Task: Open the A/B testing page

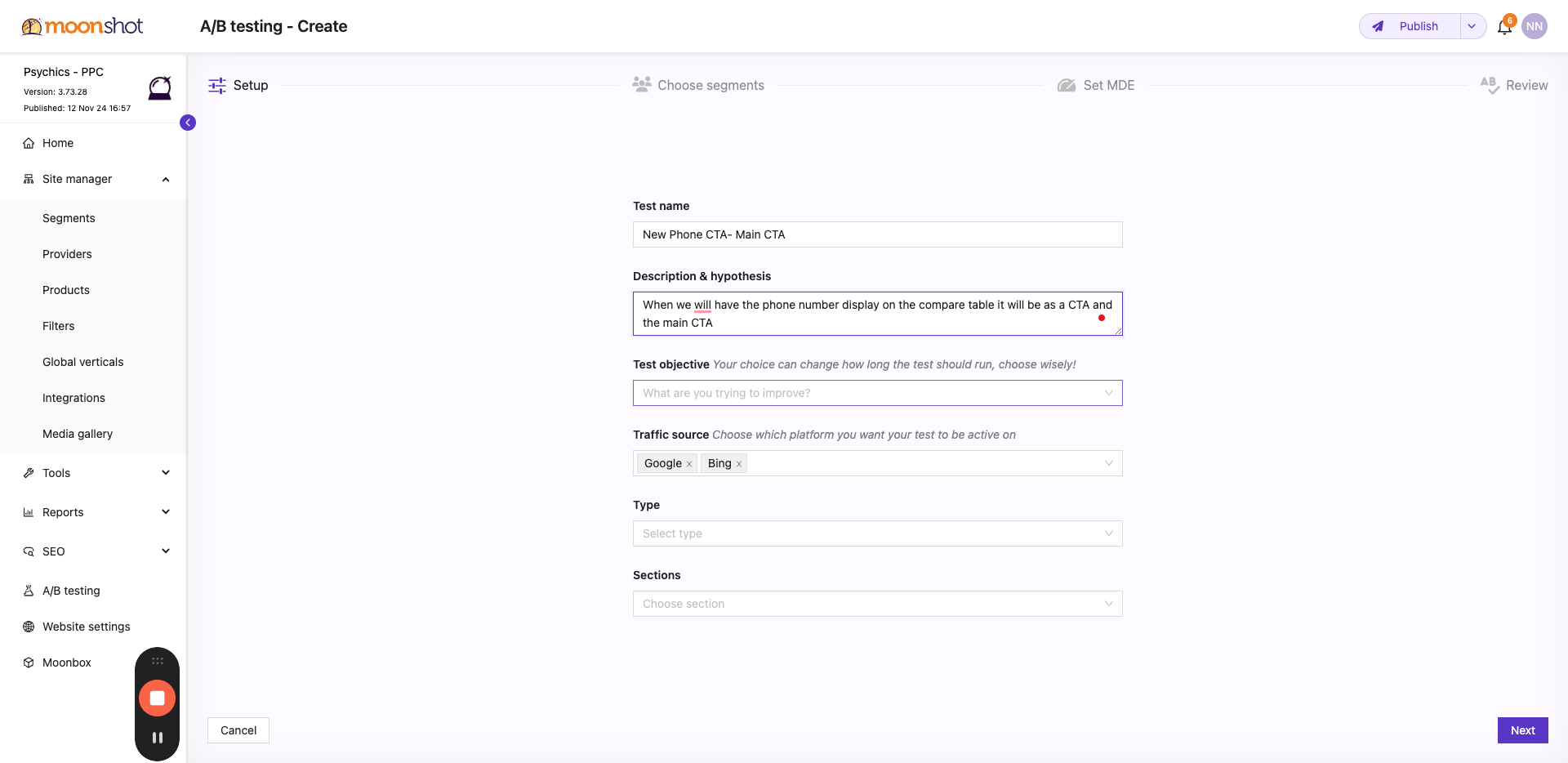Action: click(71, 591)
